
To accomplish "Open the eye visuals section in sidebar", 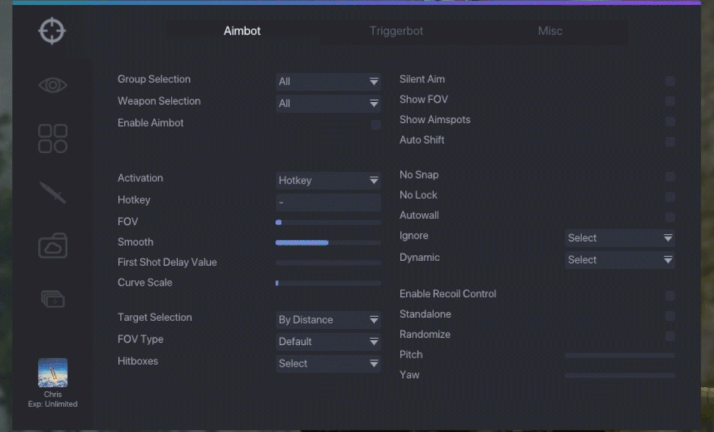I will click(53, 86).
